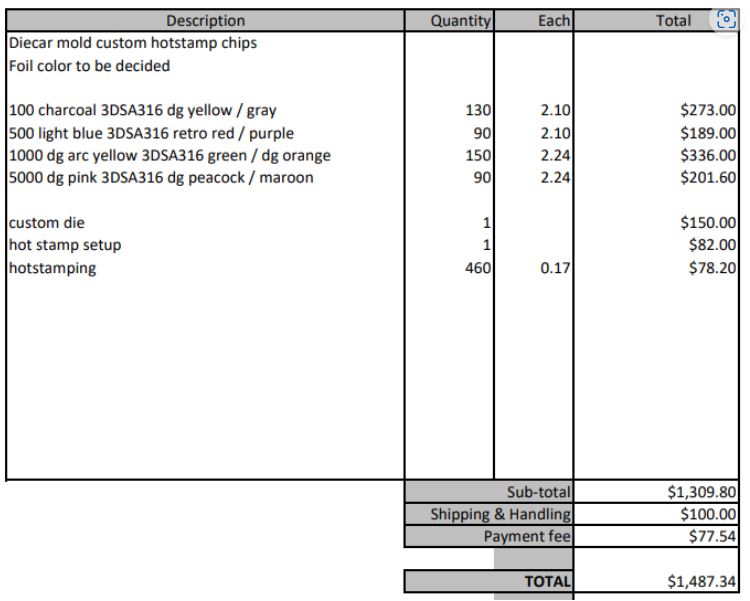Select the 'hot stamp setup' line item
This screenshot has width=750, height=601.
(65, 245)
